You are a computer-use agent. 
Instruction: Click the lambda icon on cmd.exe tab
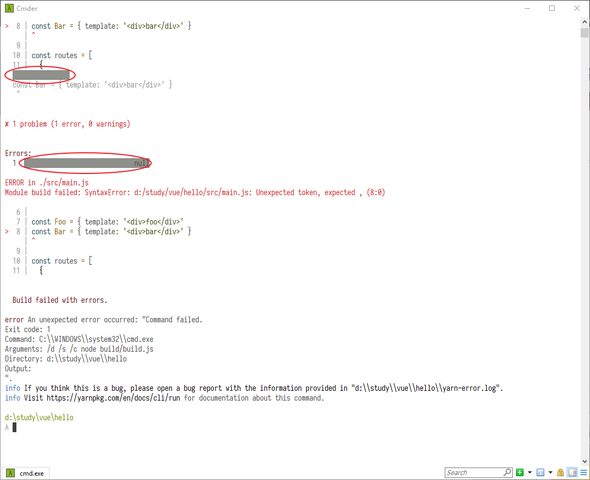pos(11,473)
